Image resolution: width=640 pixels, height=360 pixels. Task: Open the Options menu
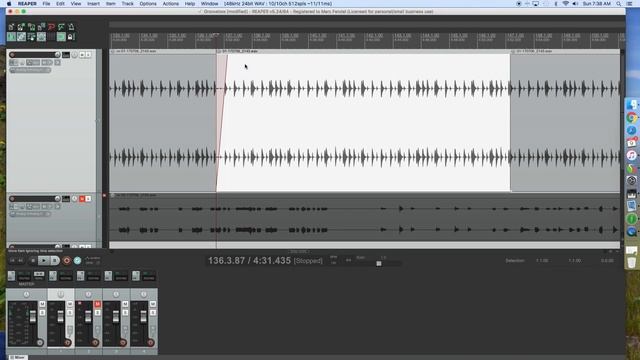(x=148, y=3)
